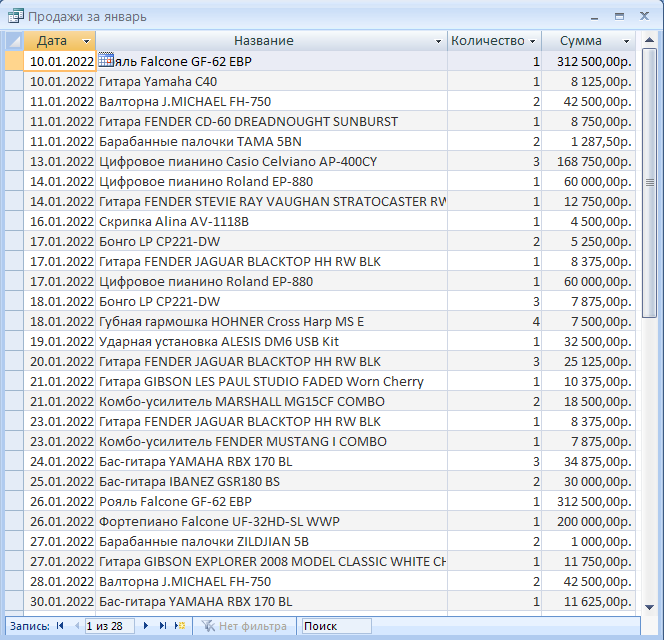Screen dimensions: 664x640
Task: Click the 'Запись:' label in navigation bar
Action: (30, 626)
